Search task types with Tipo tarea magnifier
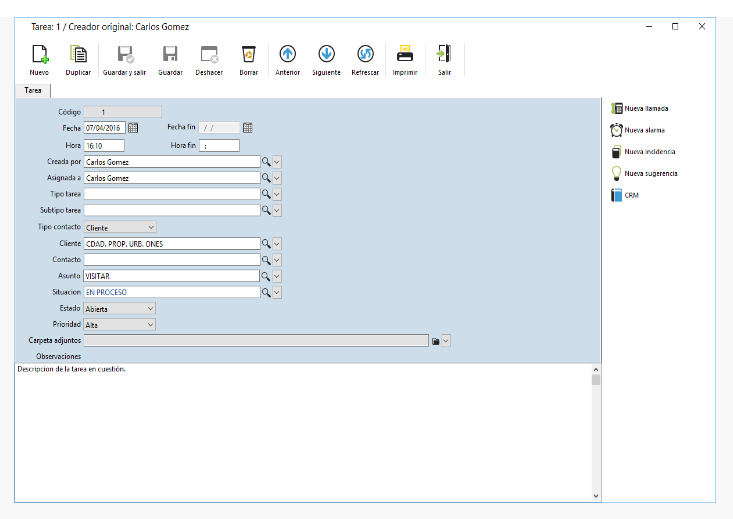The width and height of the screenshot is (733, 519). [x=266, y=194]
